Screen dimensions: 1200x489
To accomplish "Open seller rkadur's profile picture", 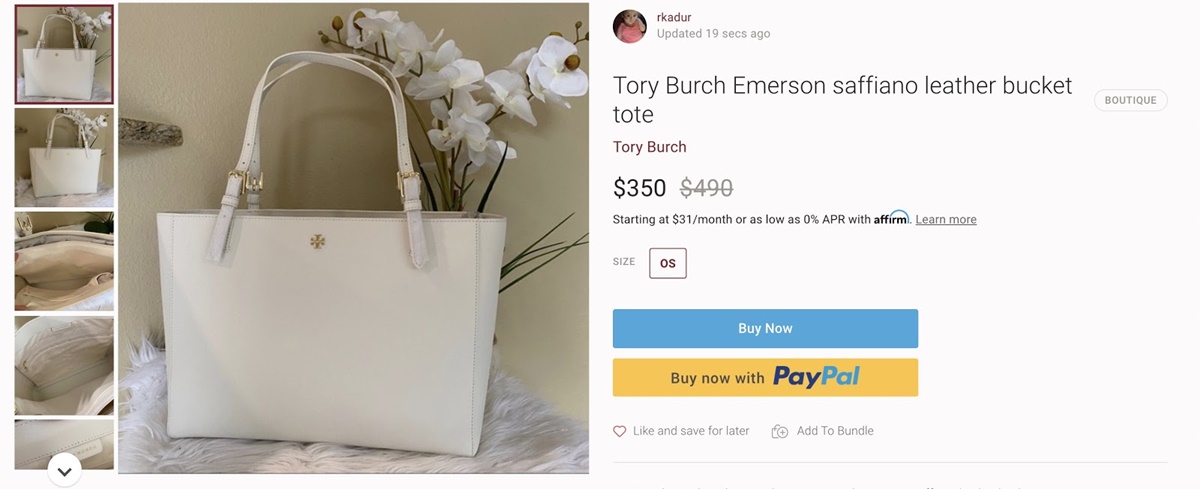I will coord(630,26).
